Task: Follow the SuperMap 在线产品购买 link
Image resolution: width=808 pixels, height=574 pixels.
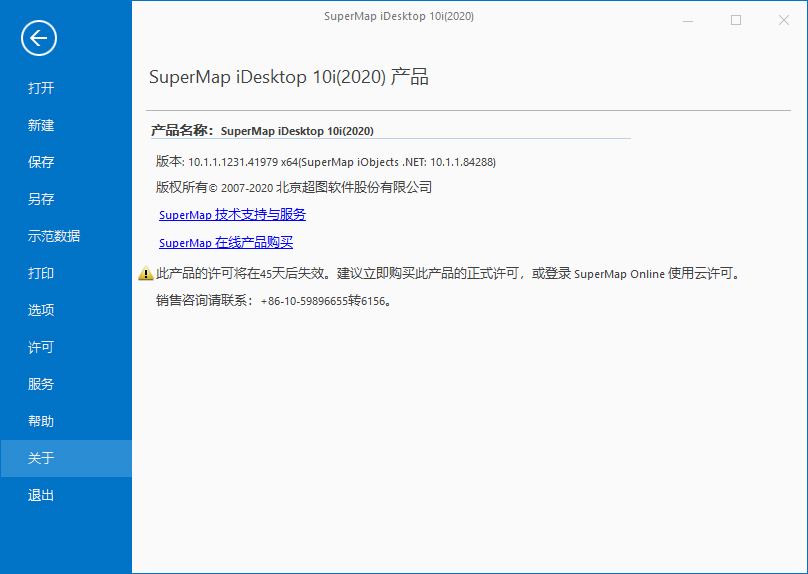Action: [x=226, y=243]
